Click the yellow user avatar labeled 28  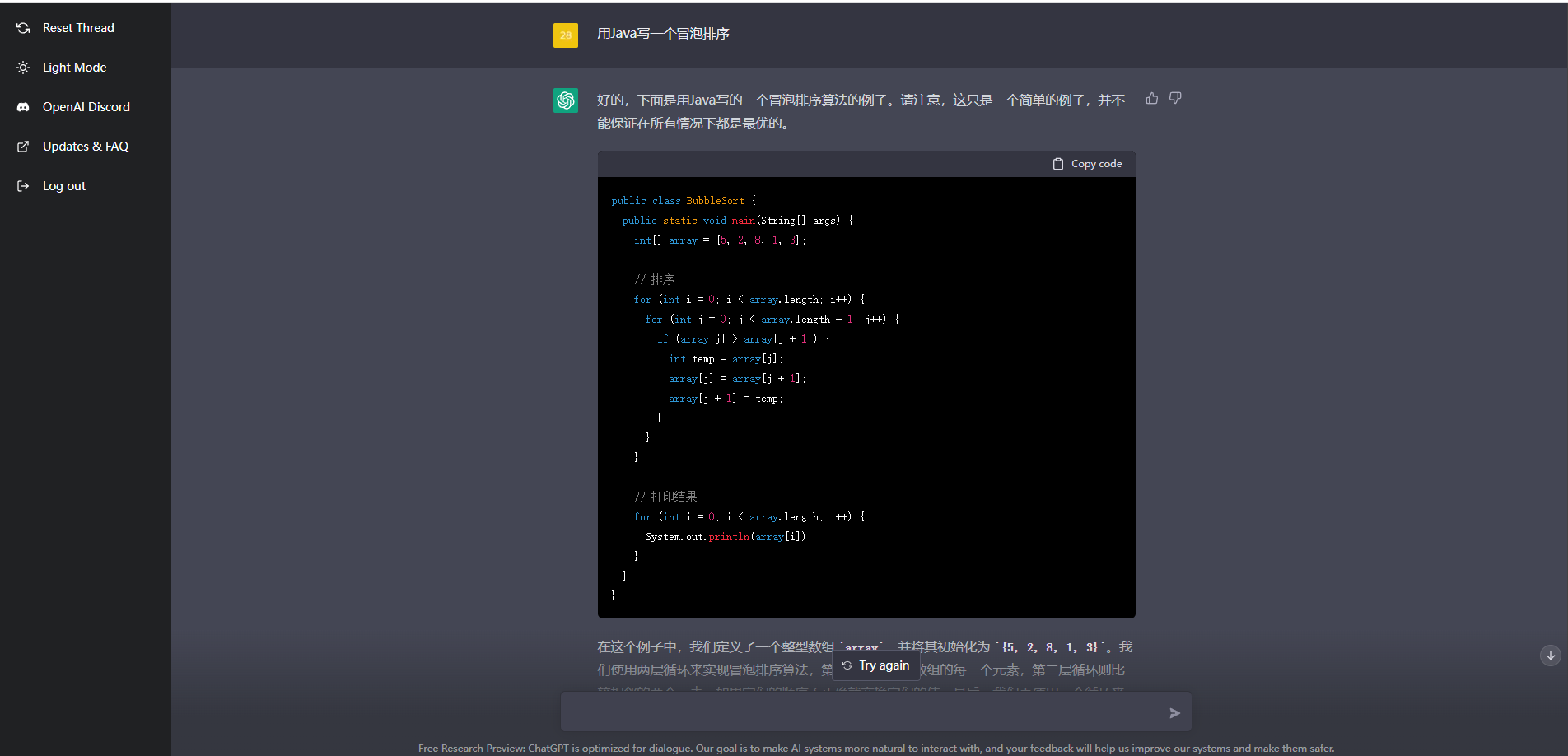566,35
